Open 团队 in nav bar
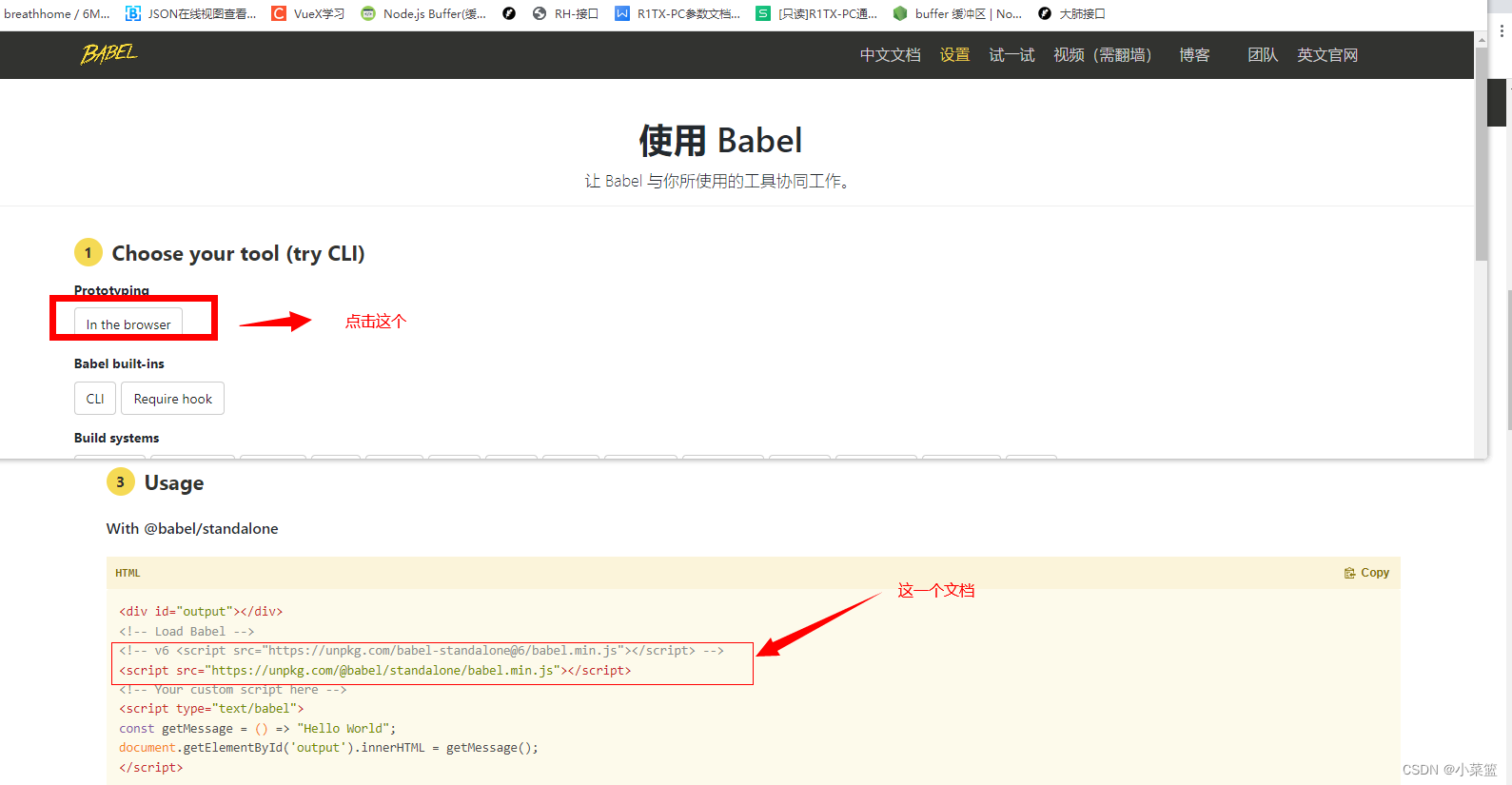 tap(1263, 55)
